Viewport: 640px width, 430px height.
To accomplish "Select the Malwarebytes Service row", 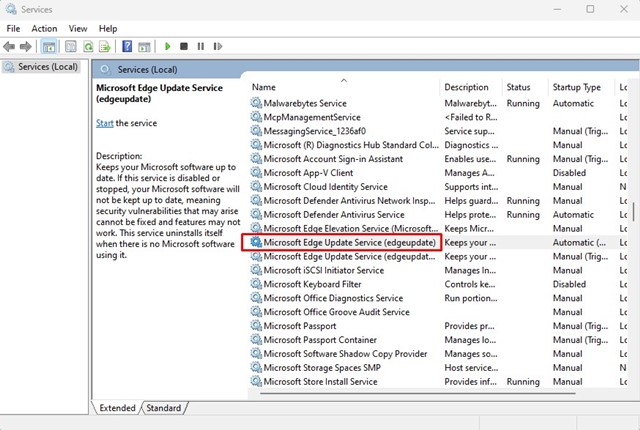I will [x=304, y=103].
